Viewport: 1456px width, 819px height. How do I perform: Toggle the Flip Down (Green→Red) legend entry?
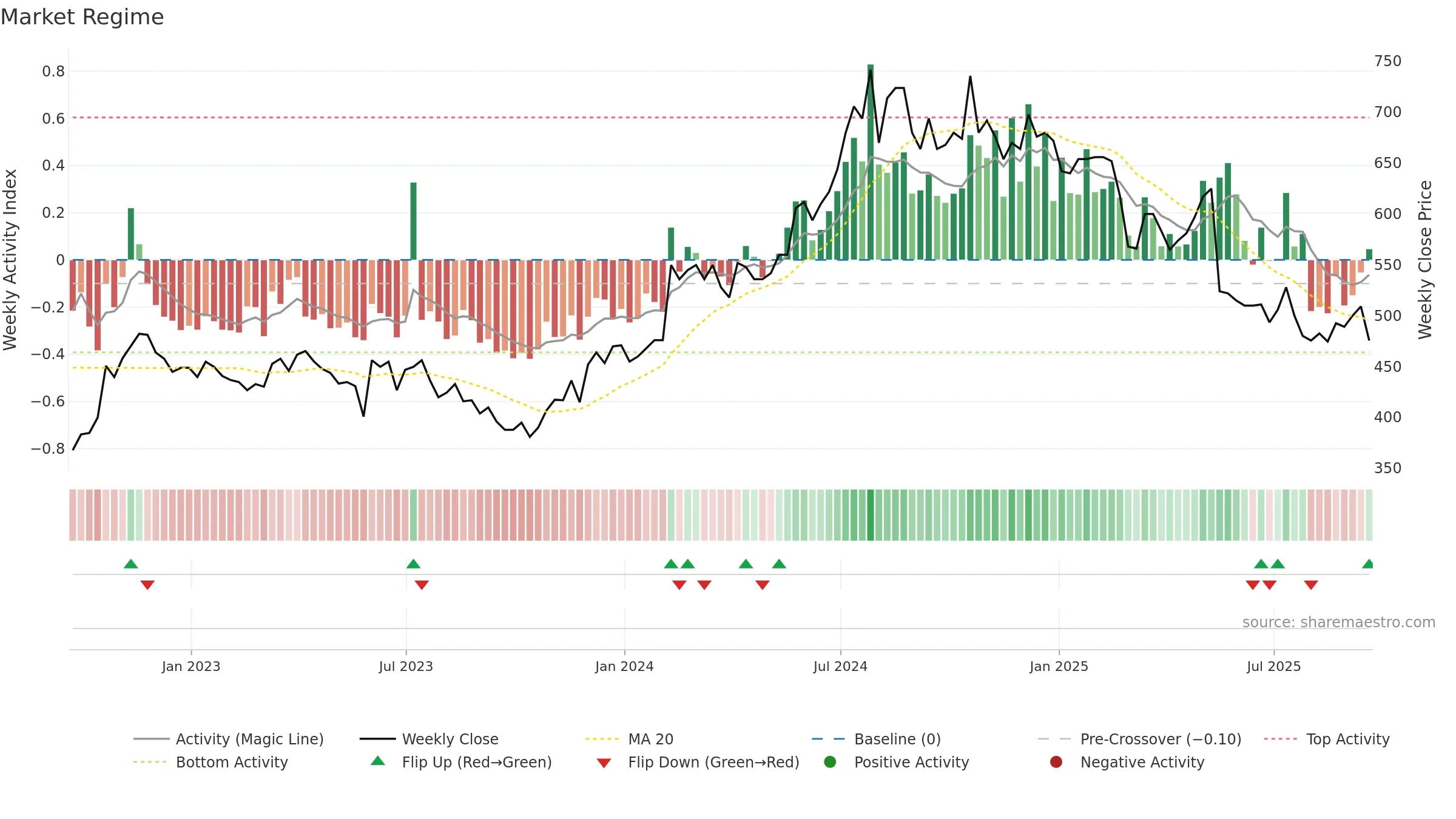coord(698,762)
